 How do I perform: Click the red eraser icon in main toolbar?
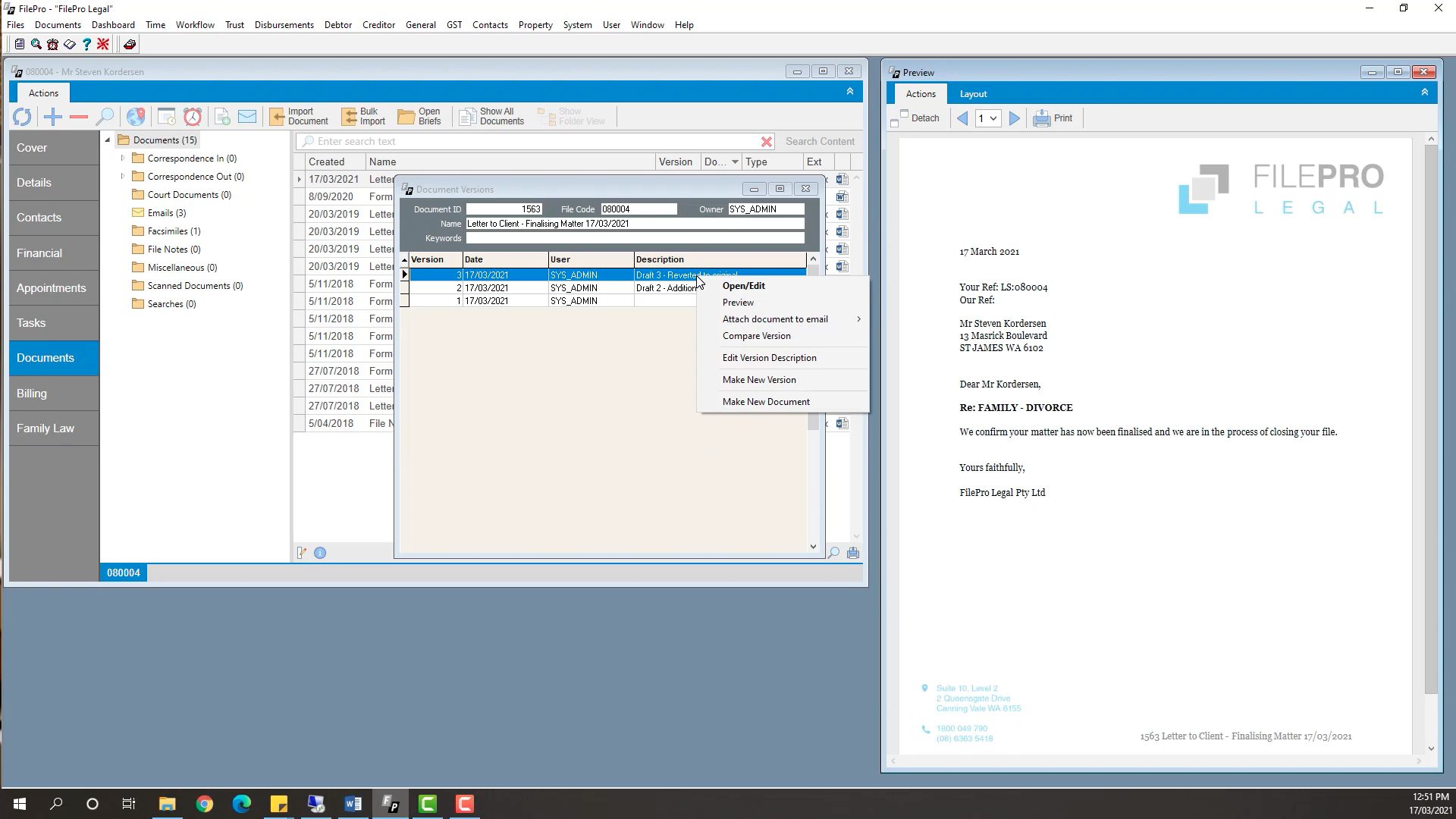pos(130,45)
